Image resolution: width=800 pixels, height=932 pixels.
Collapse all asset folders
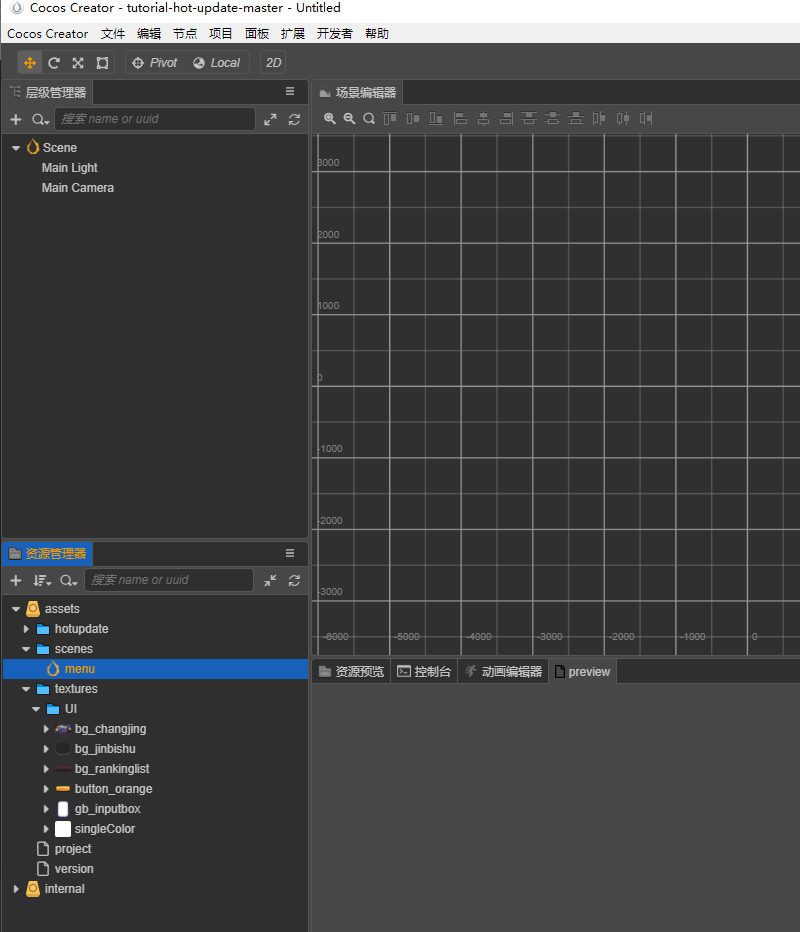point(270,581)
